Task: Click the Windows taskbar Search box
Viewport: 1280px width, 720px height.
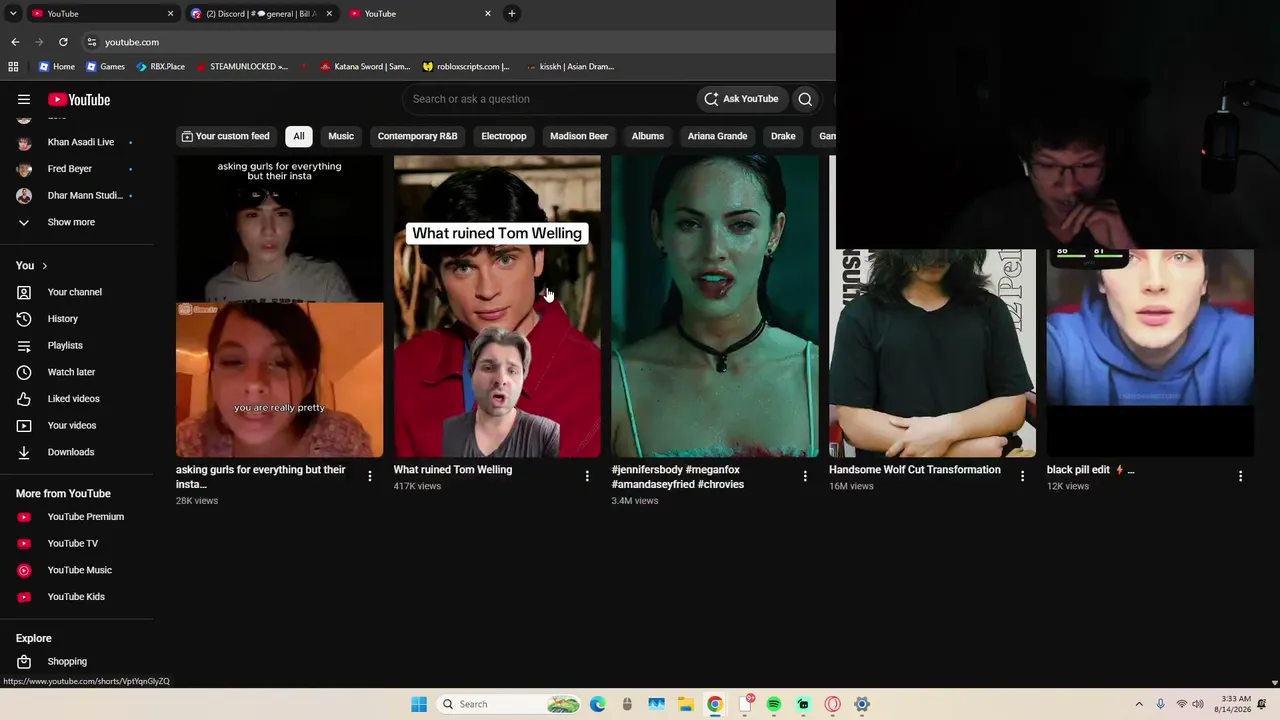Action: [x=510, y=704]
